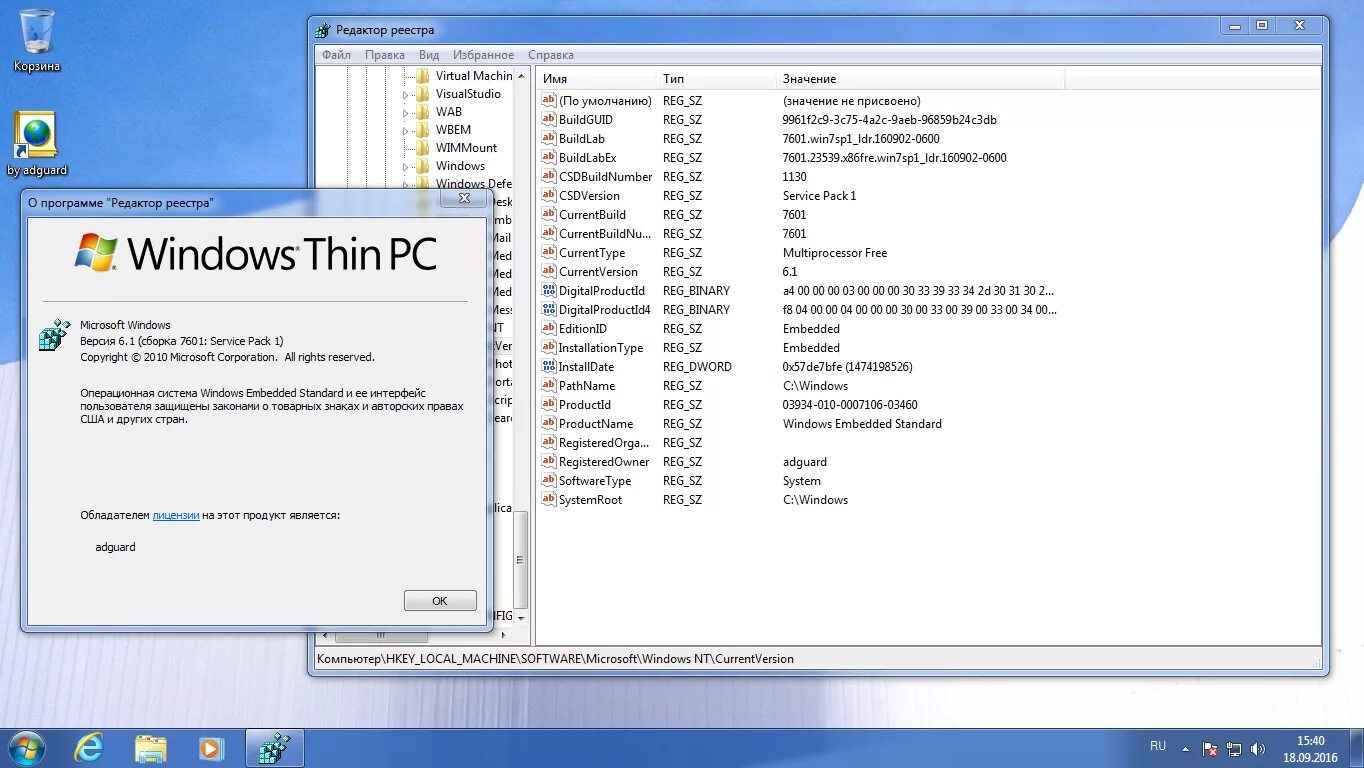Launch Internet Explorer from the taskbar
Screen dimensions: 1364x768
pos(90,747)
